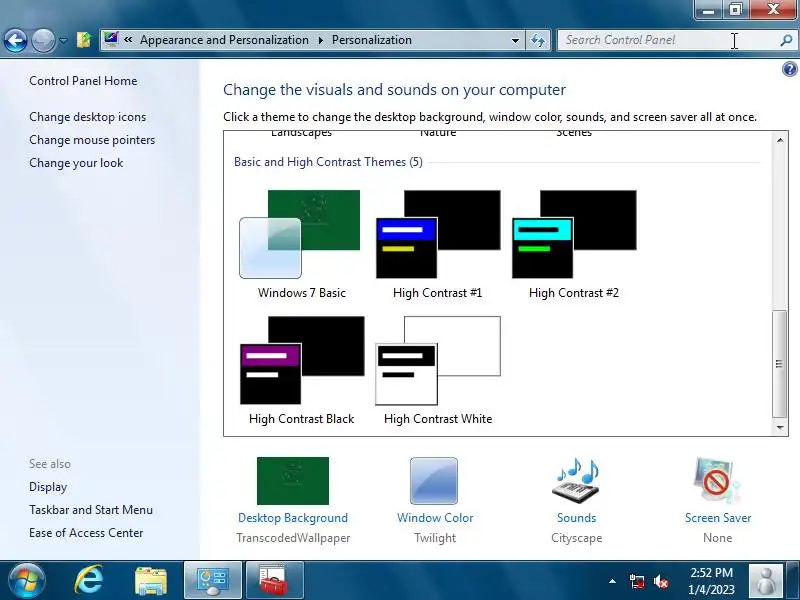The image size is (800, 600).
Task: Open Change your look link
Action: [x=76, y=163]
